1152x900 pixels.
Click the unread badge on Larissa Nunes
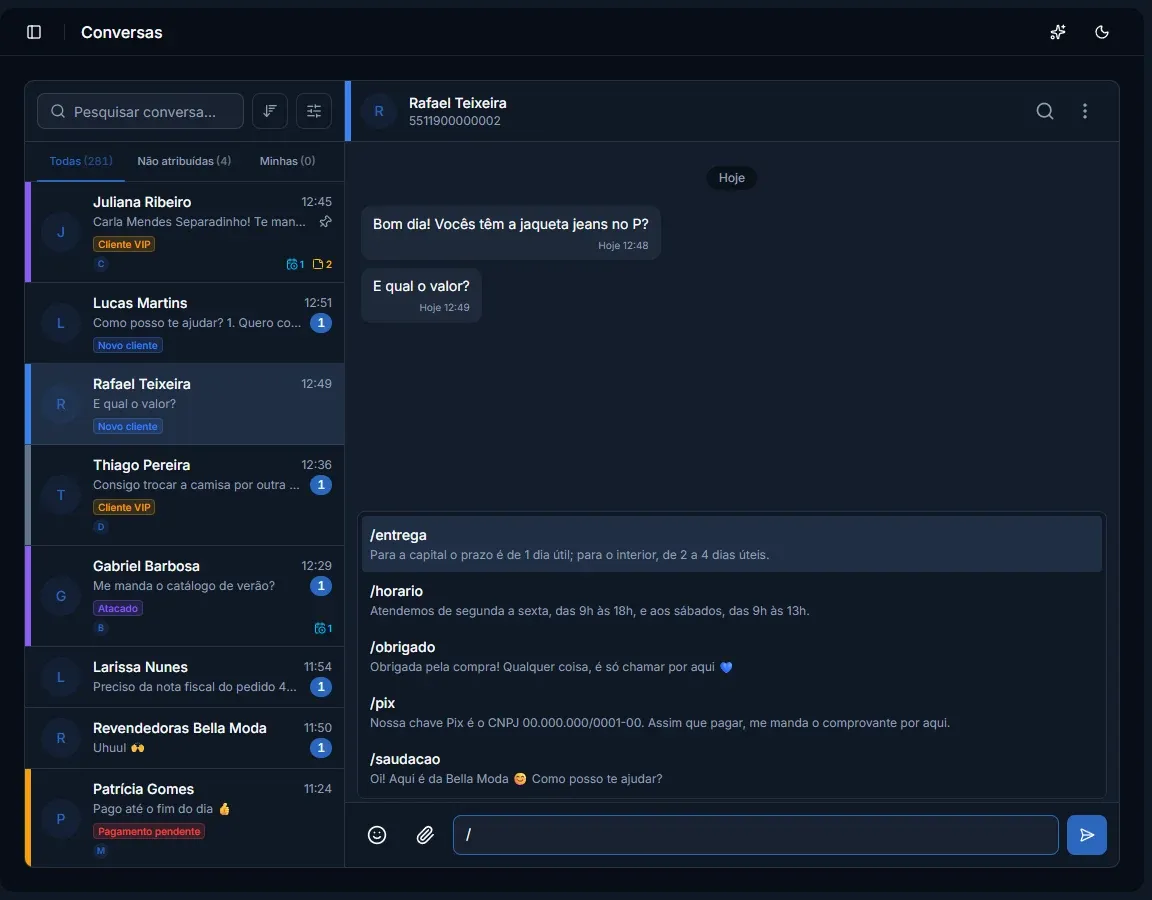click(x=321, y=687)
